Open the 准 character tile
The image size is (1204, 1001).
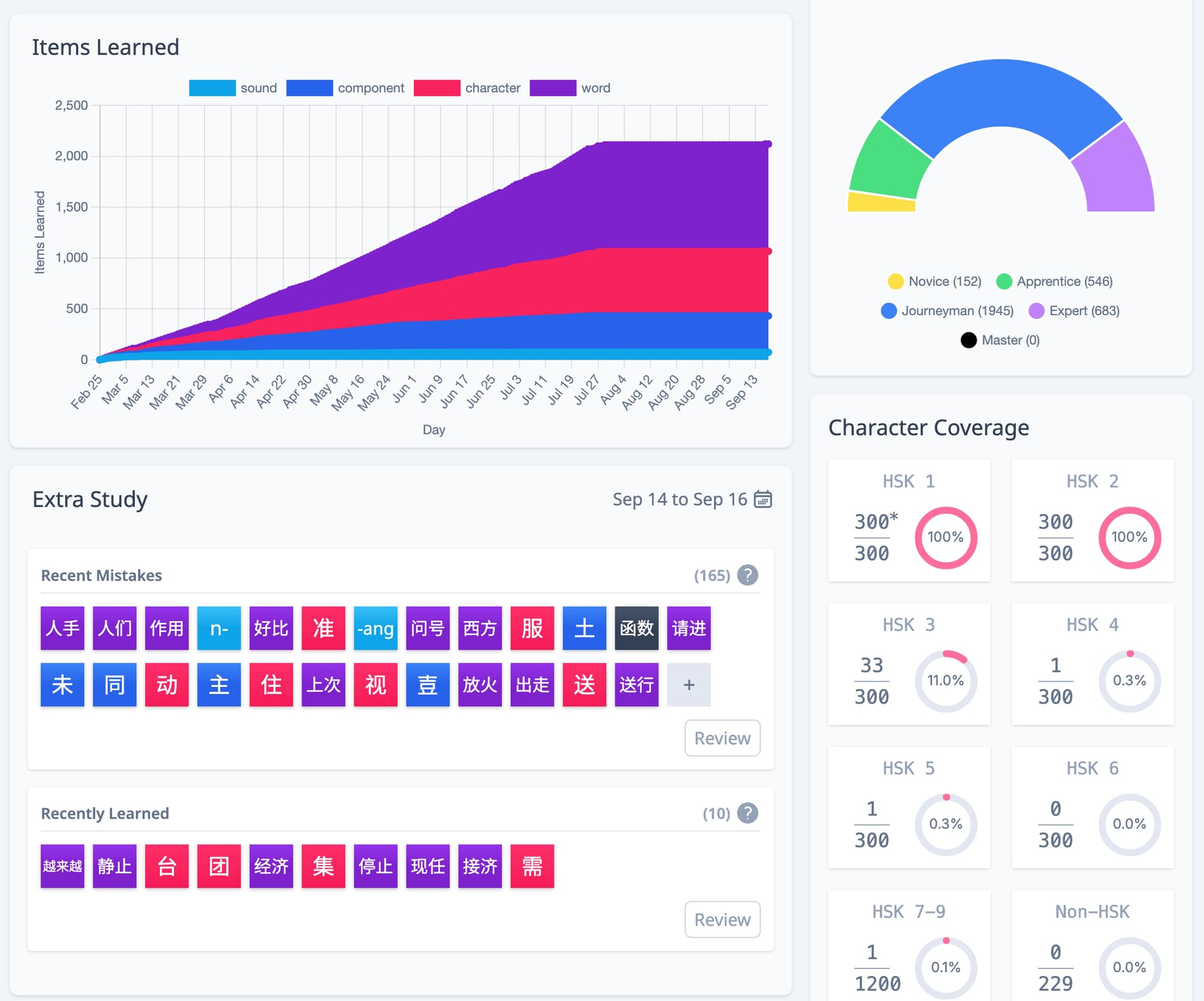323,628
